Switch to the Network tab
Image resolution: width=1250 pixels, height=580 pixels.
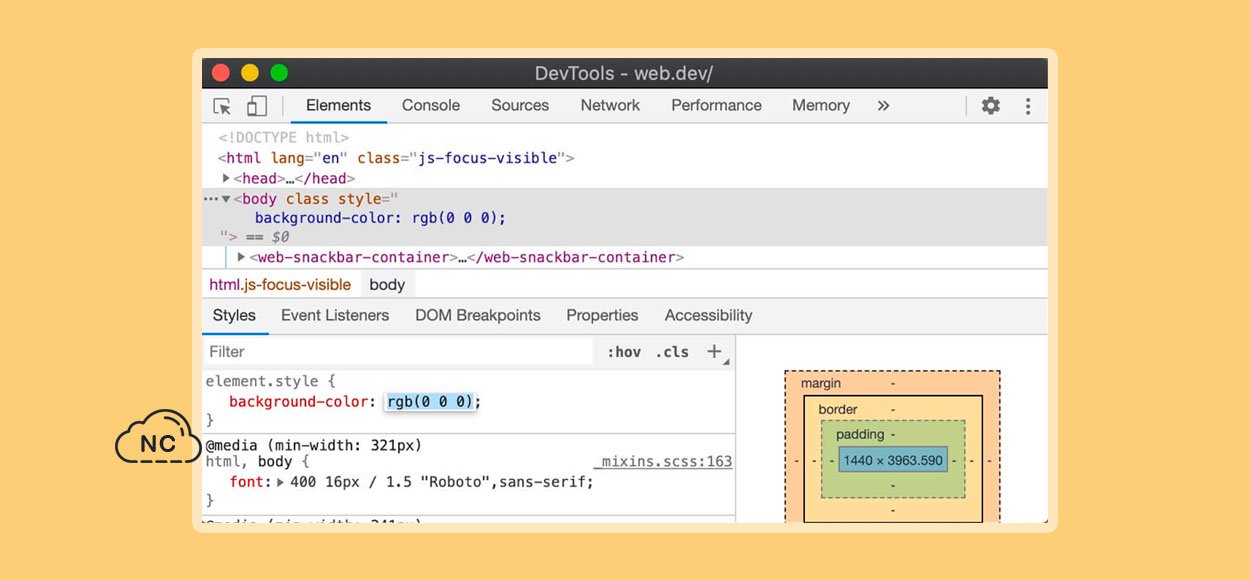(610, 106)
